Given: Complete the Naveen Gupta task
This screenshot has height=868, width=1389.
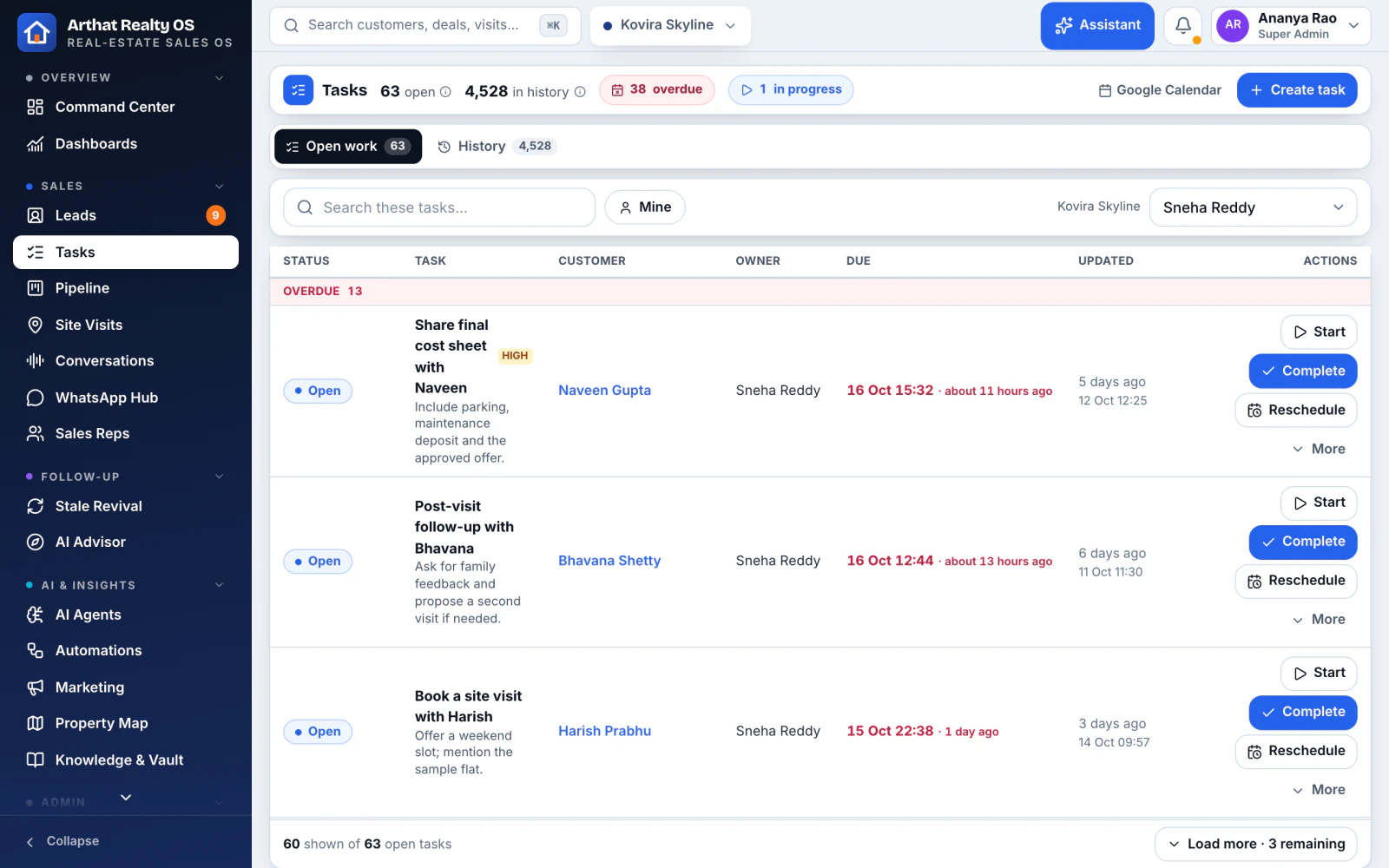Looking at the screenshot, I should 1303,372.
